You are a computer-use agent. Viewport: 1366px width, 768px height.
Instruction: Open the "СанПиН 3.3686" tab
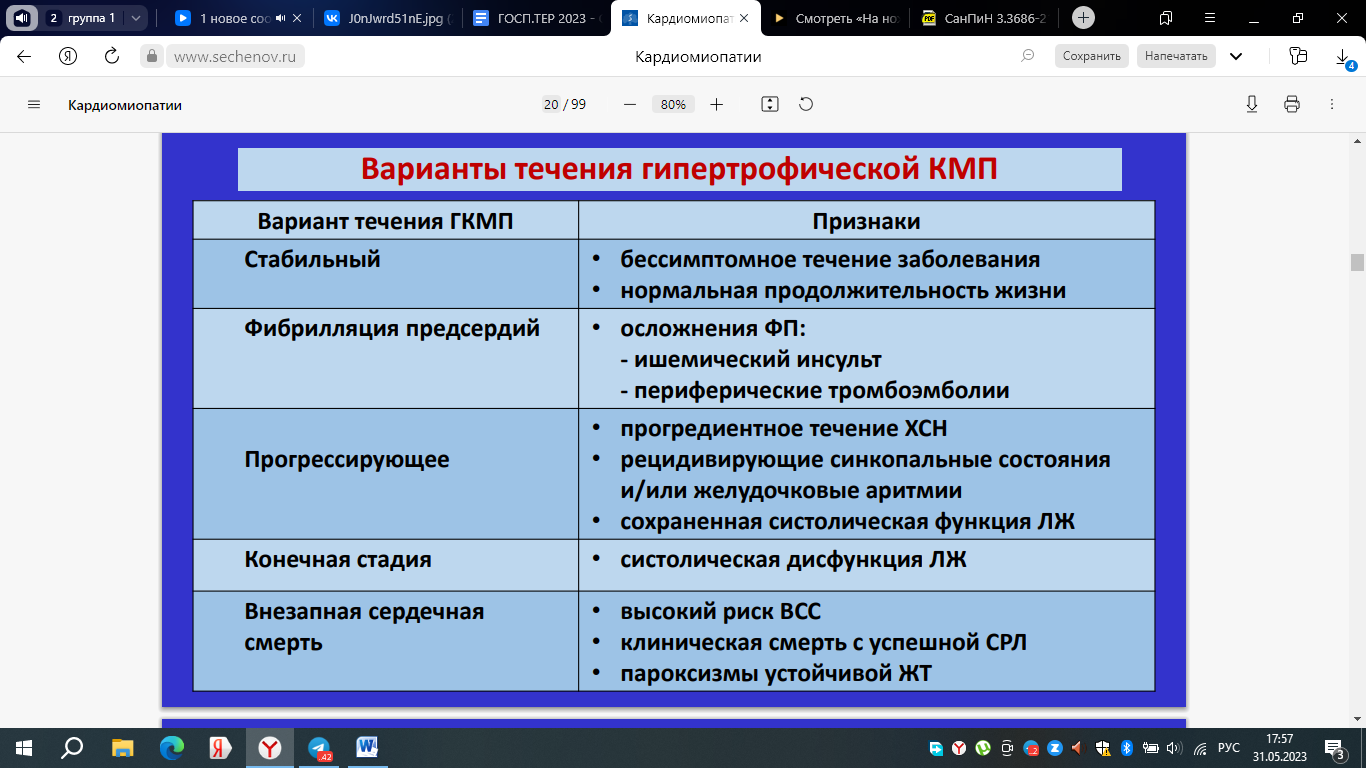pyautogui.click(x=985, y=17)
